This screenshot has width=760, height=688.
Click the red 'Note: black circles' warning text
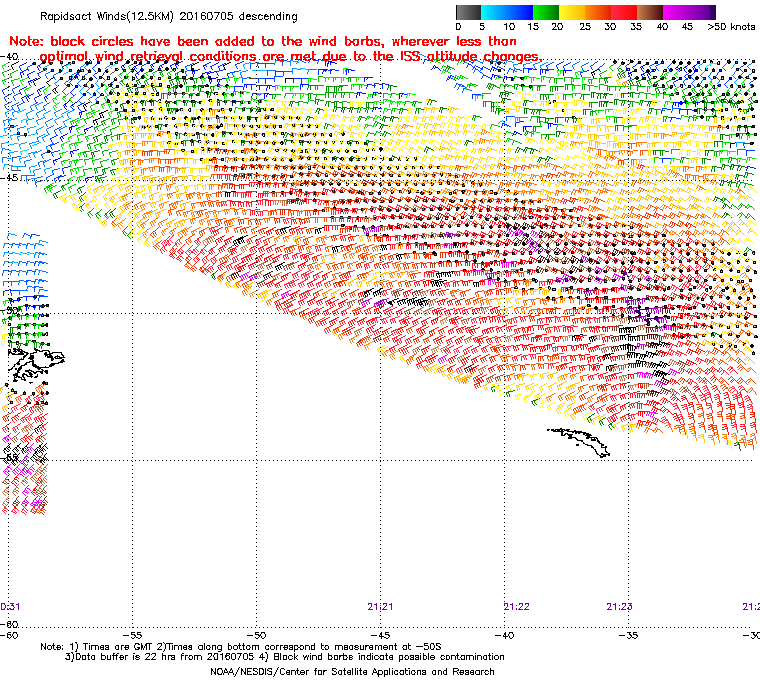click(x=263, y=41)
